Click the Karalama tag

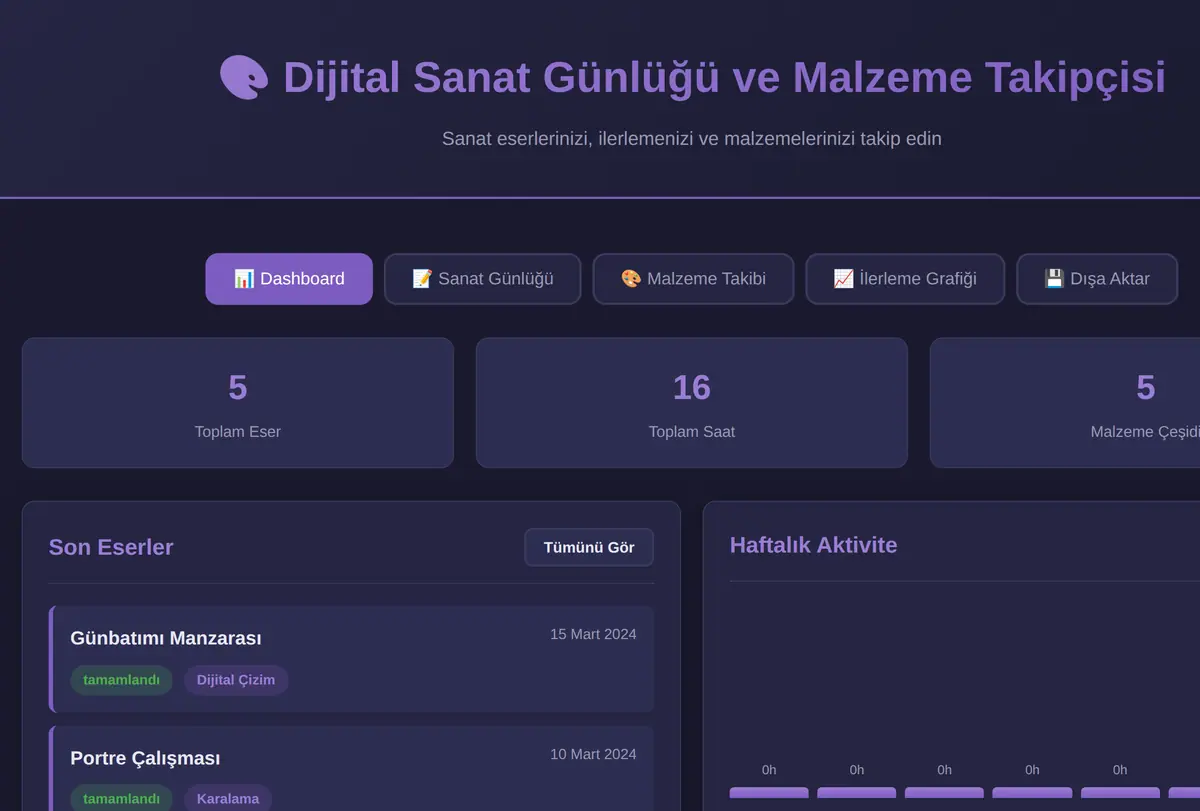click(x=228, y=798)
